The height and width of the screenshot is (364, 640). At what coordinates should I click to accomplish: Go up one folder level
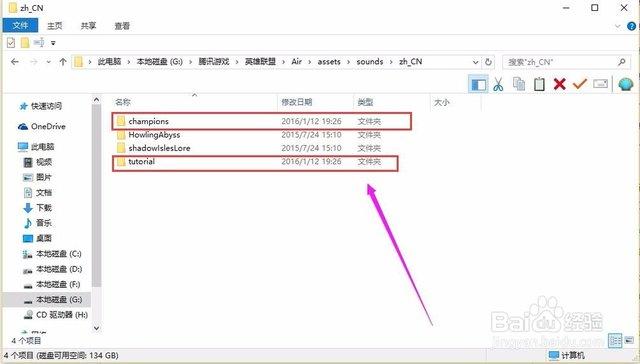[62, 62]
